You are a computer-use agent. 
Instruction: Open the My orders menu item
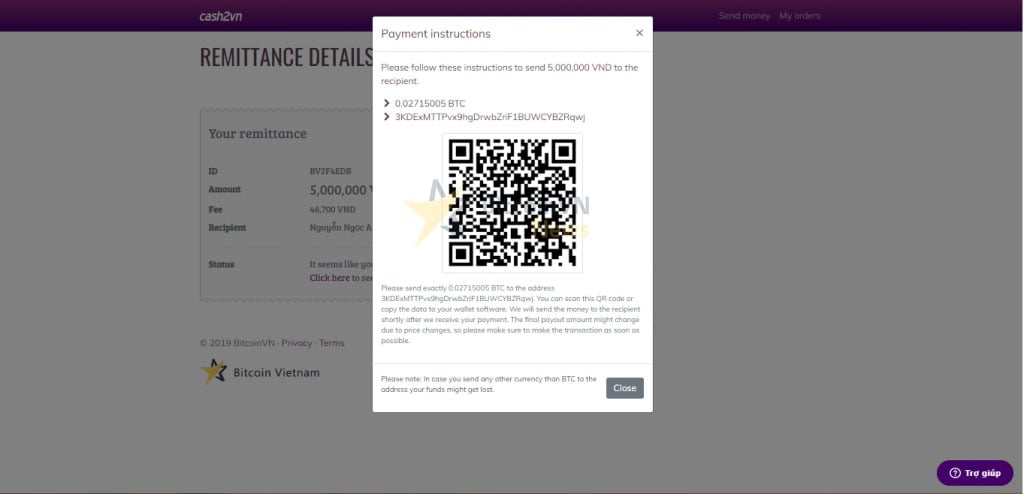tap(799, 16)
